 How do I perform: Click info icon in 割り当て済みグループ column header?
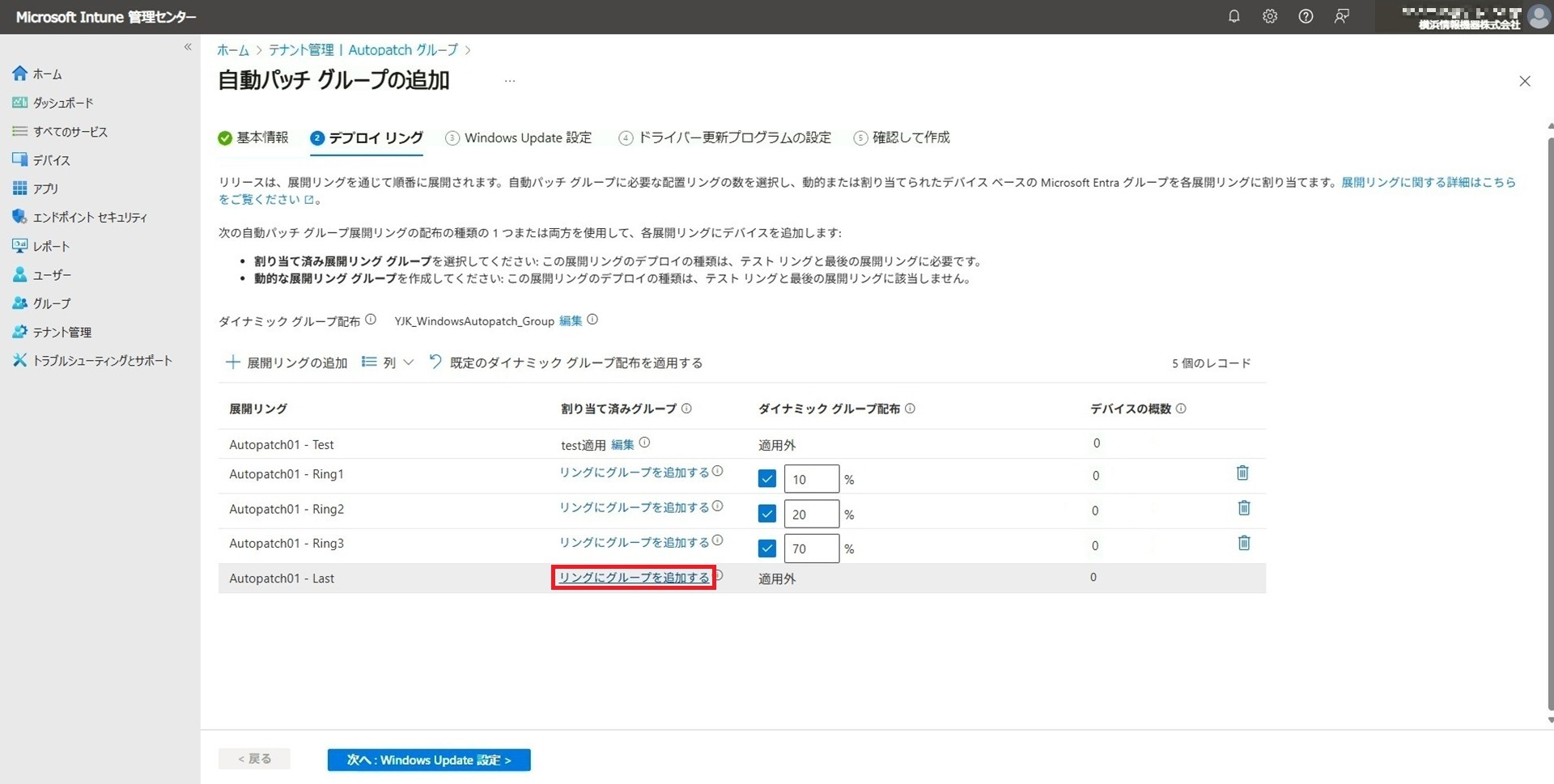[686, 409]
